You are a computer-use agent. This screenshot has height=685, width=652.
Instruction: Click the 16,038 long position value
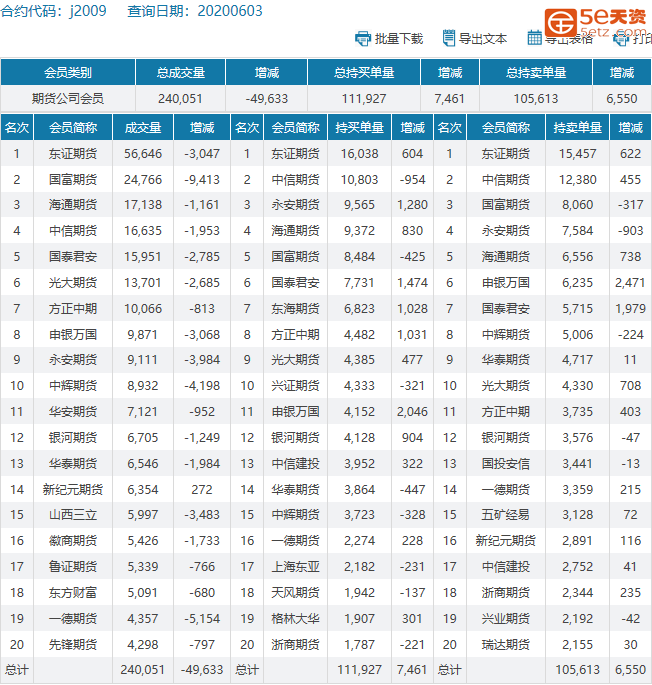coord(359,154)
